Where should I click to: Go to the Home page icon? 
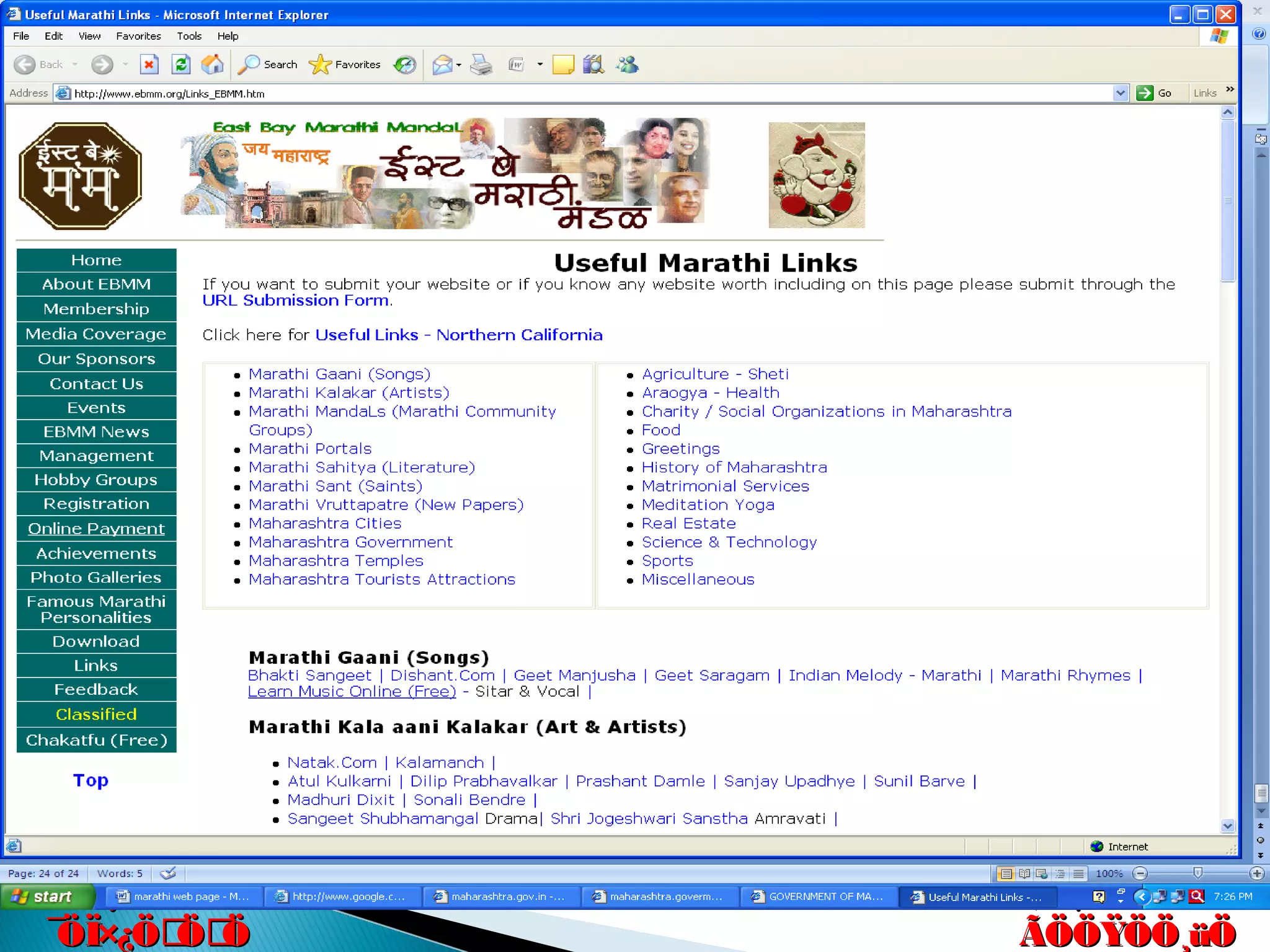pyautogui.click(x=212, y=64)
